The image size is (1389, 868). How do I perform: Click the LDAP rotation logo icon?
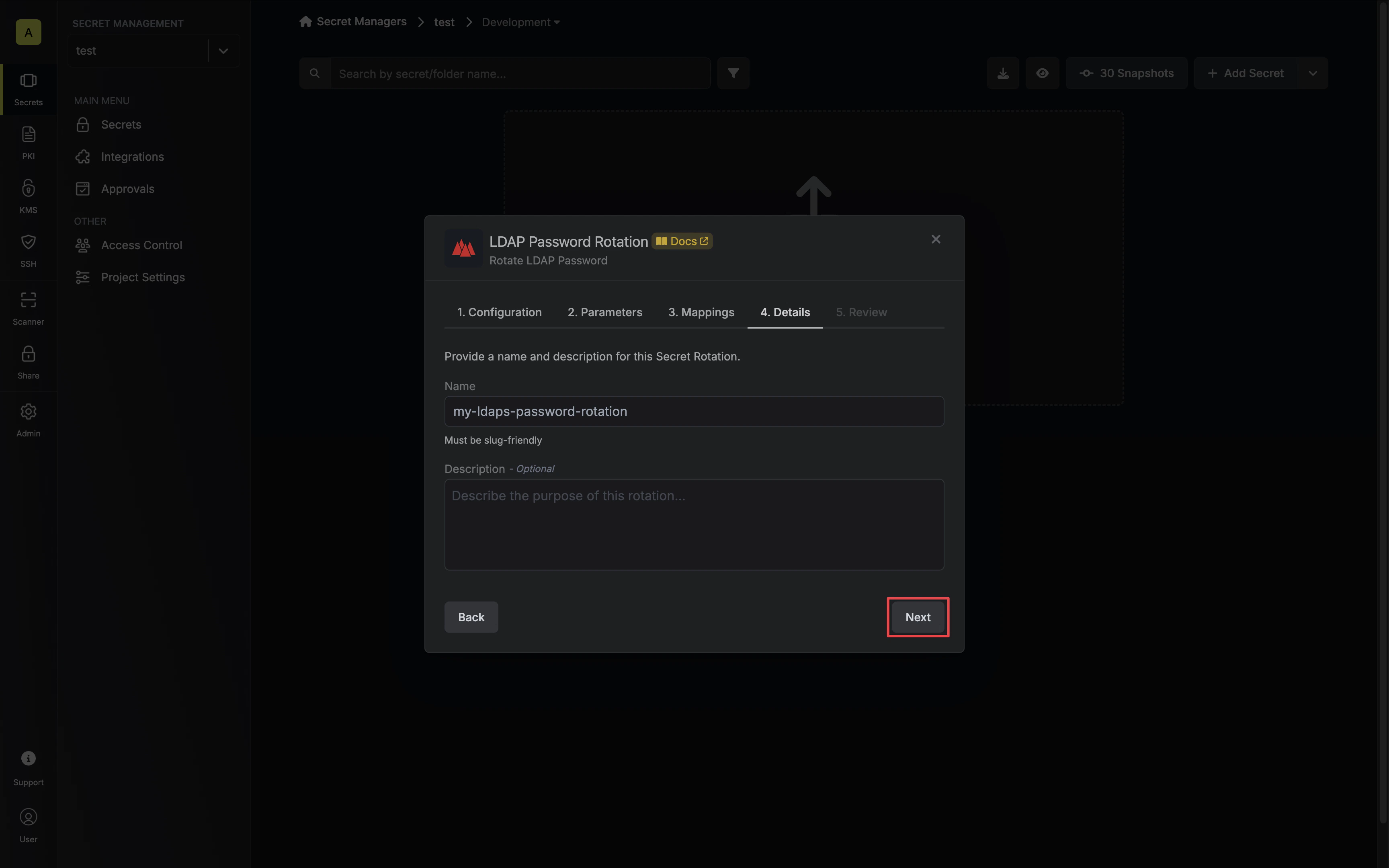point(463,249)
